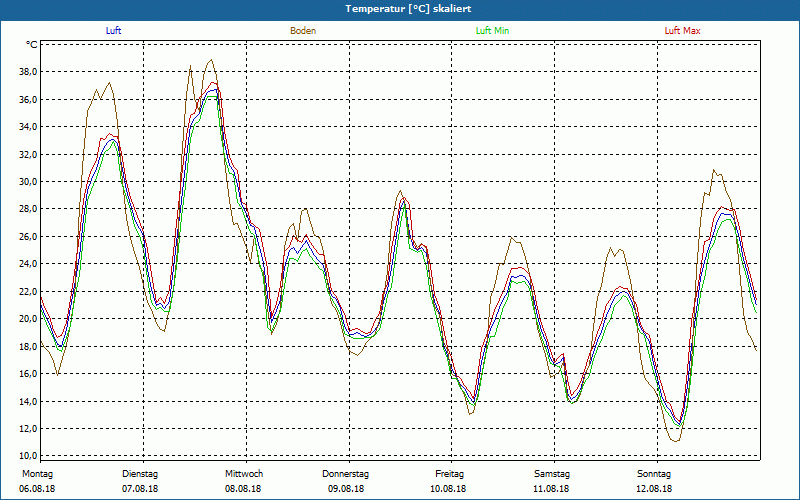This screenshot has height=500, width=800.
Task: Click the Luft Max legend label
Action: tap(682, 31)
